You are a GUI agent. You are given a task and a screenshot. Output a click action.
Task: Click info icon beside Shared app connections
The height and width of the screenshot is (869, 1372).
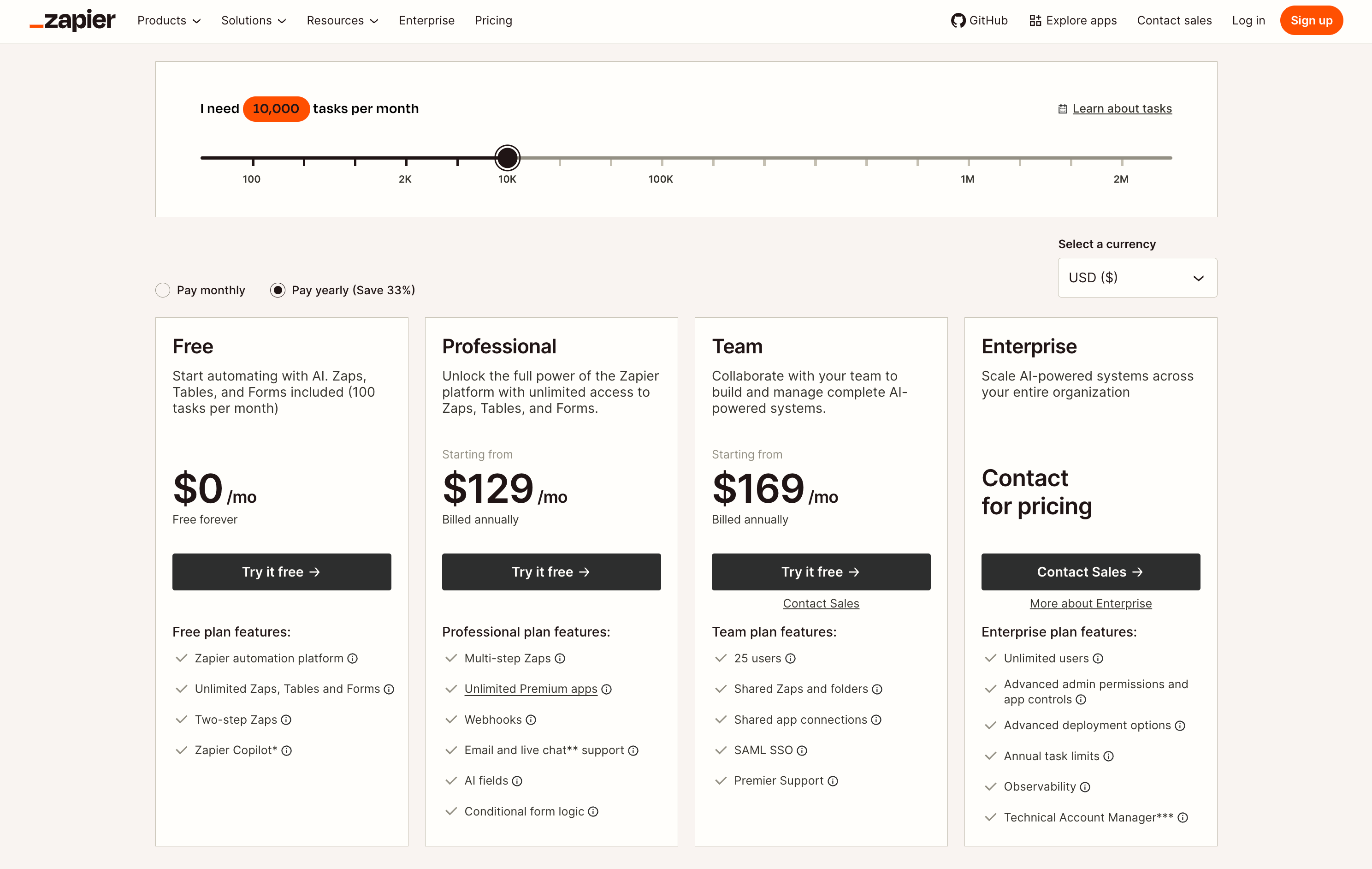point(876,720)
